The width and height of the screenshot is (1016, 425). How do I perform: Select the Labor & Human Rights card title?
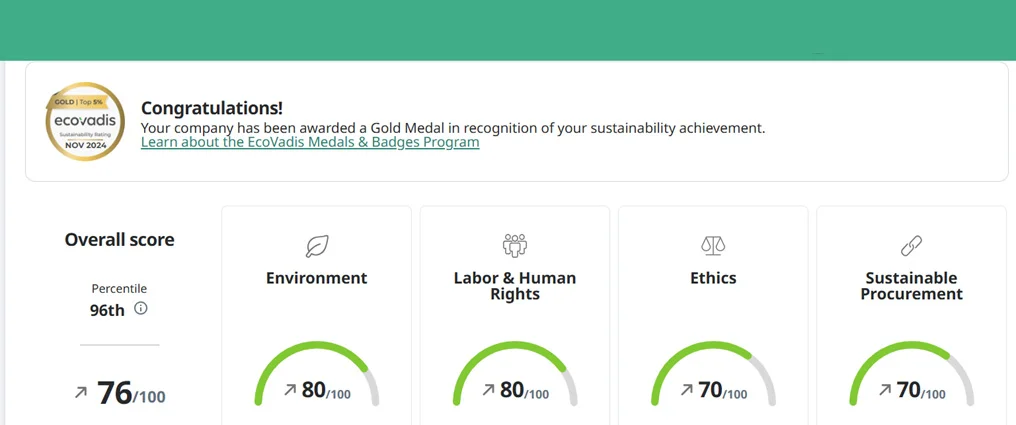click(514, 286)
